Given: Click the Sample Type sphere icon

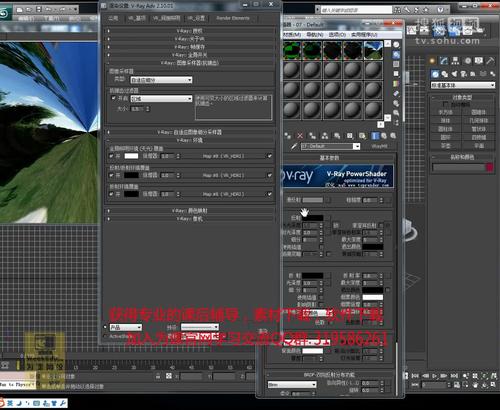Looking at the screenshot, I should [x=396, y=45].
